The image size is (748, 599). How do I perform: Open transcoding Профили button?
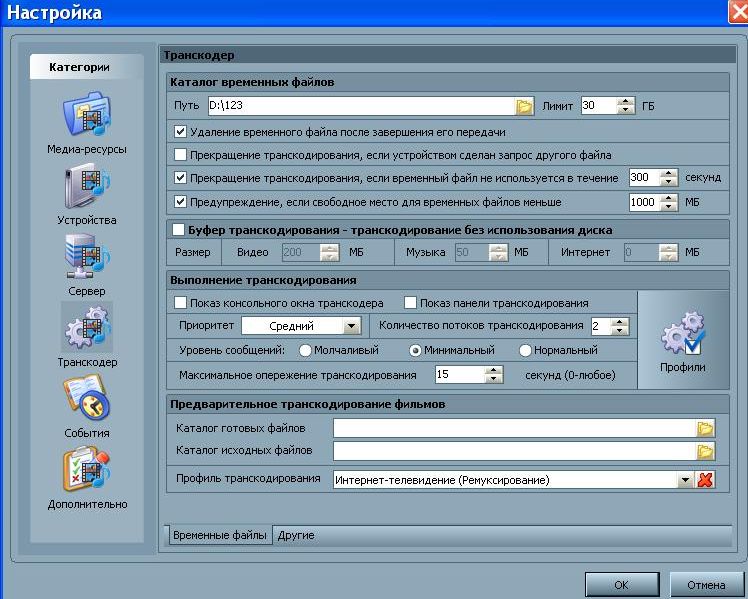682,338
